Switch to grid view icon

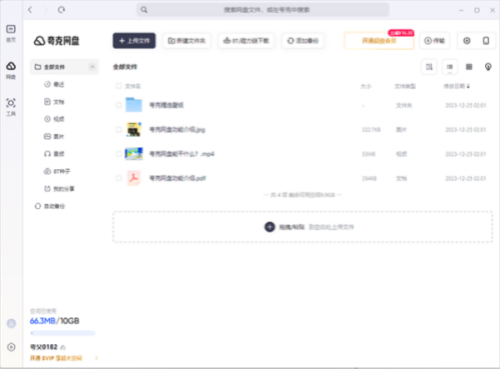point(469,67)
